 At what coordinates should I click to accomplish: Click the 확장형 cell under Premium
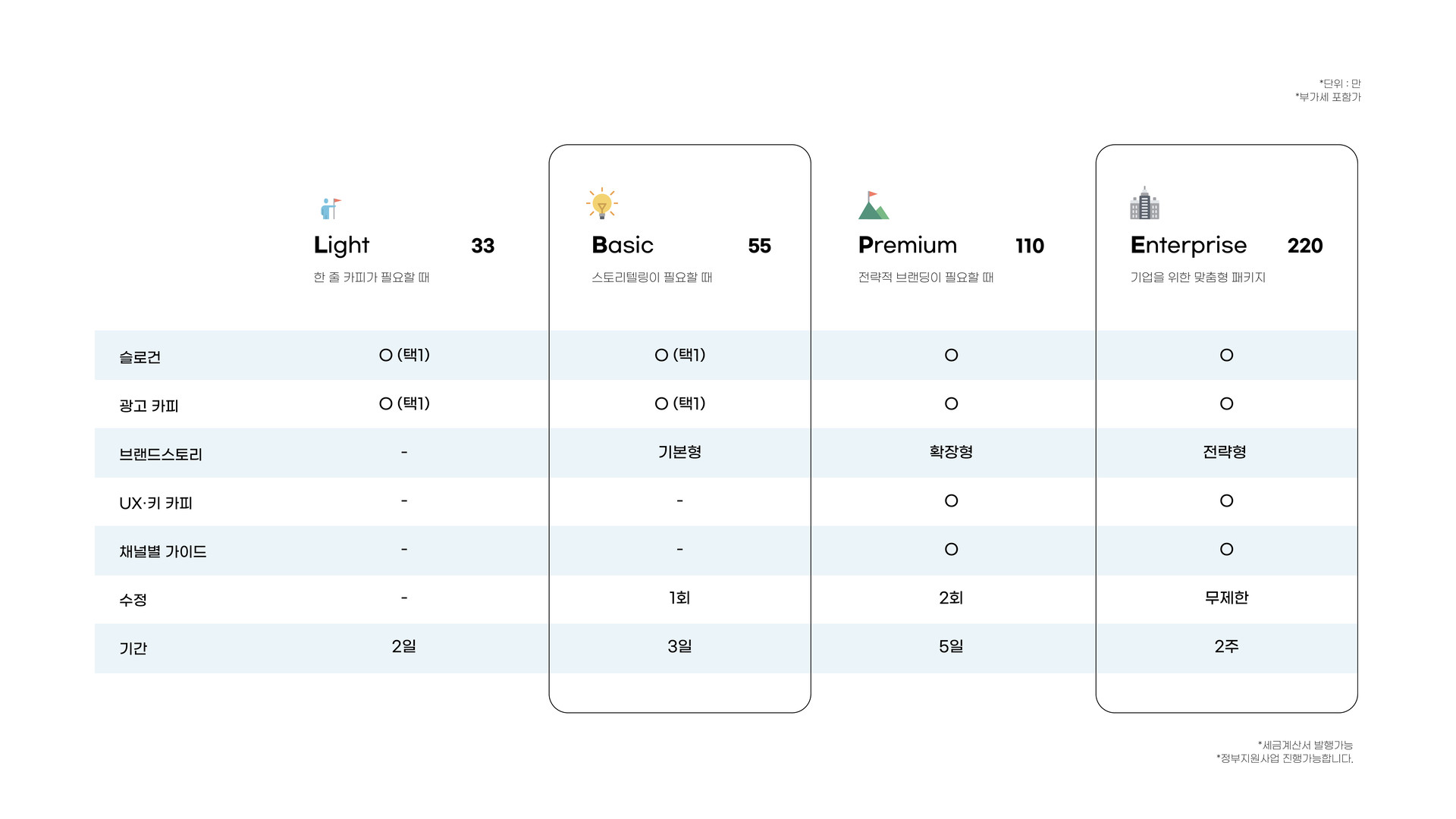pyautogui.click(x=951, y=452)
